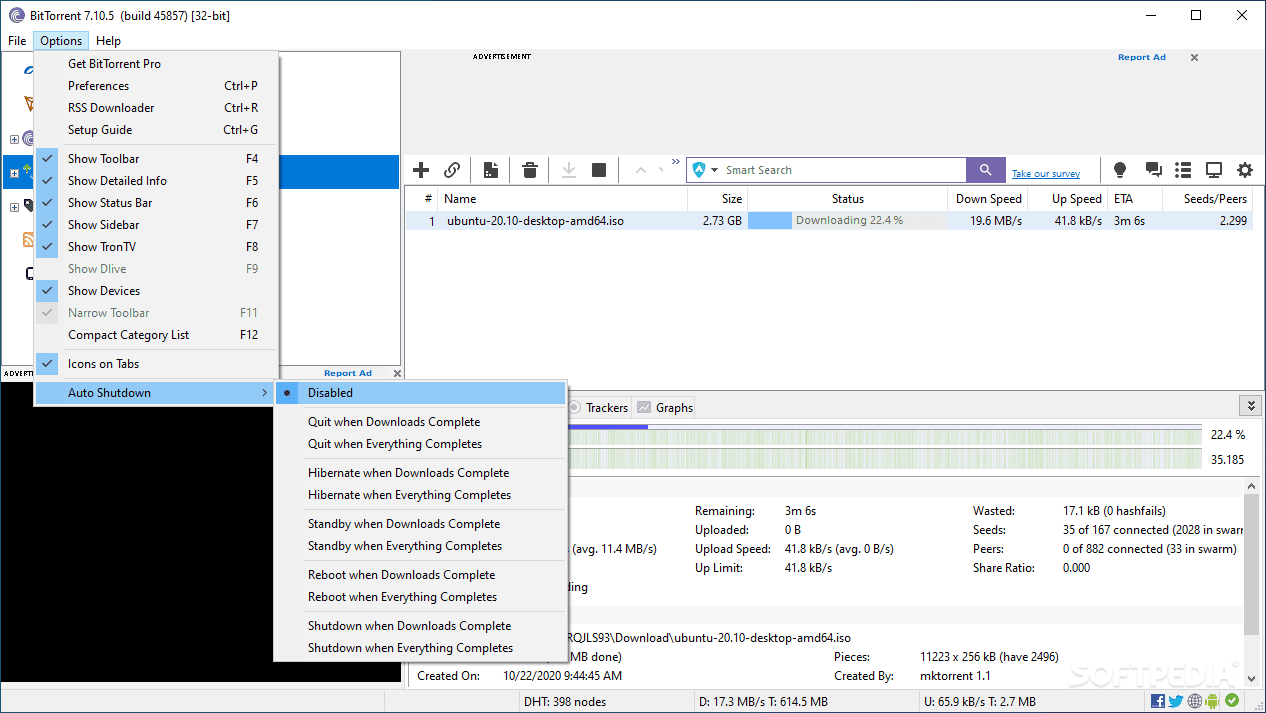The width and height of the screenshot is (1266, 713).
Task: Open the lightbulb bundles icon
Action: [1121, 170]
